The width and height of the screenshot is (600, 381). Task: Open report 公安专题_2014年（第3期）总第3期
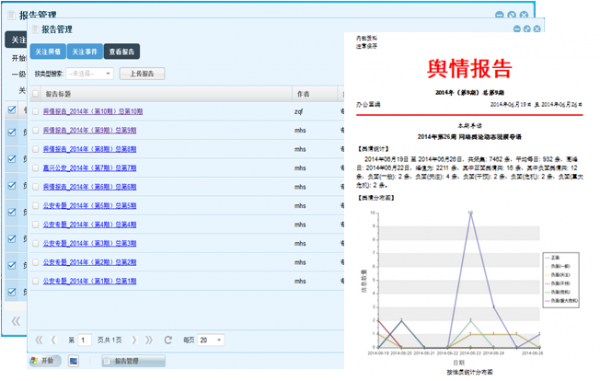[x=90, y=243]
